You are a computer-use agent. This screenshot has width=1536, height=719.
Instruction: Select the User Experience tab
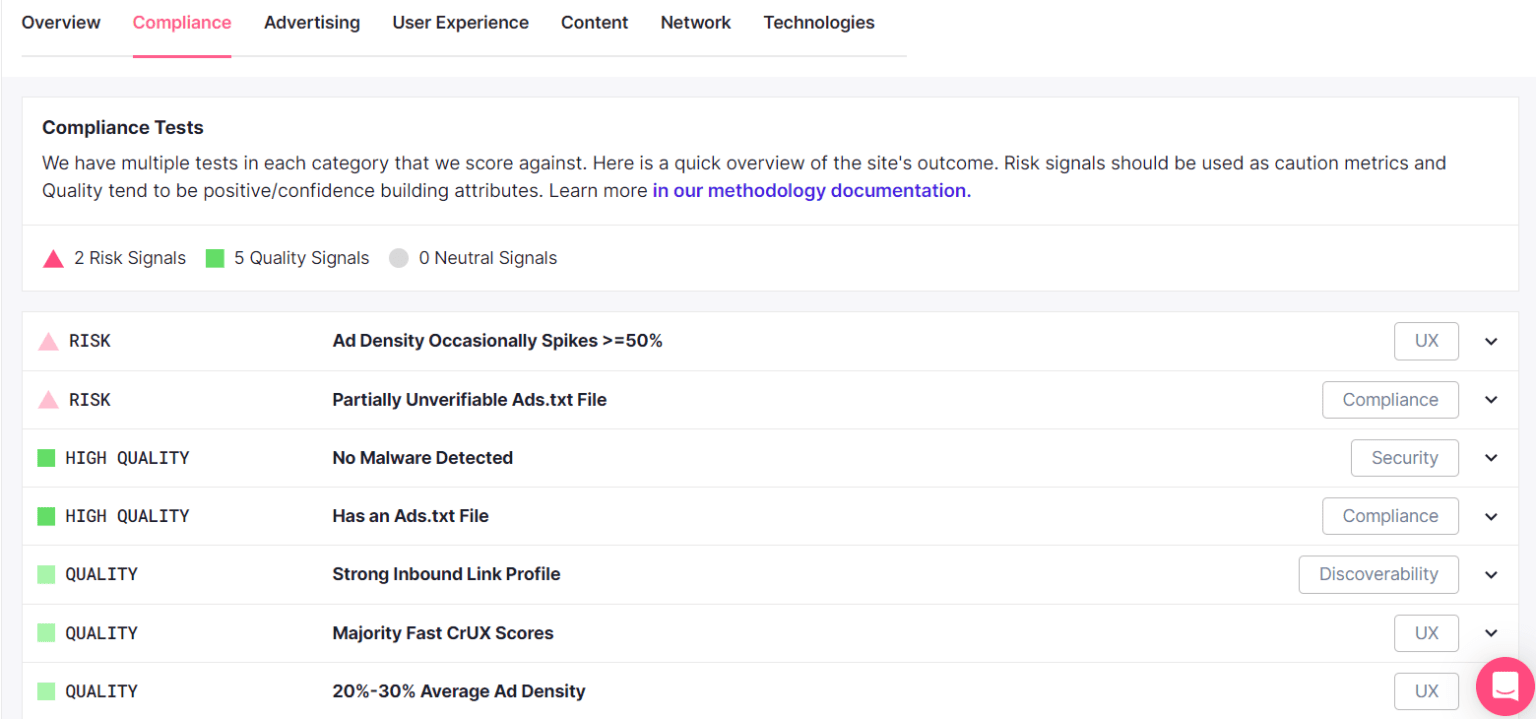point(460,22)
